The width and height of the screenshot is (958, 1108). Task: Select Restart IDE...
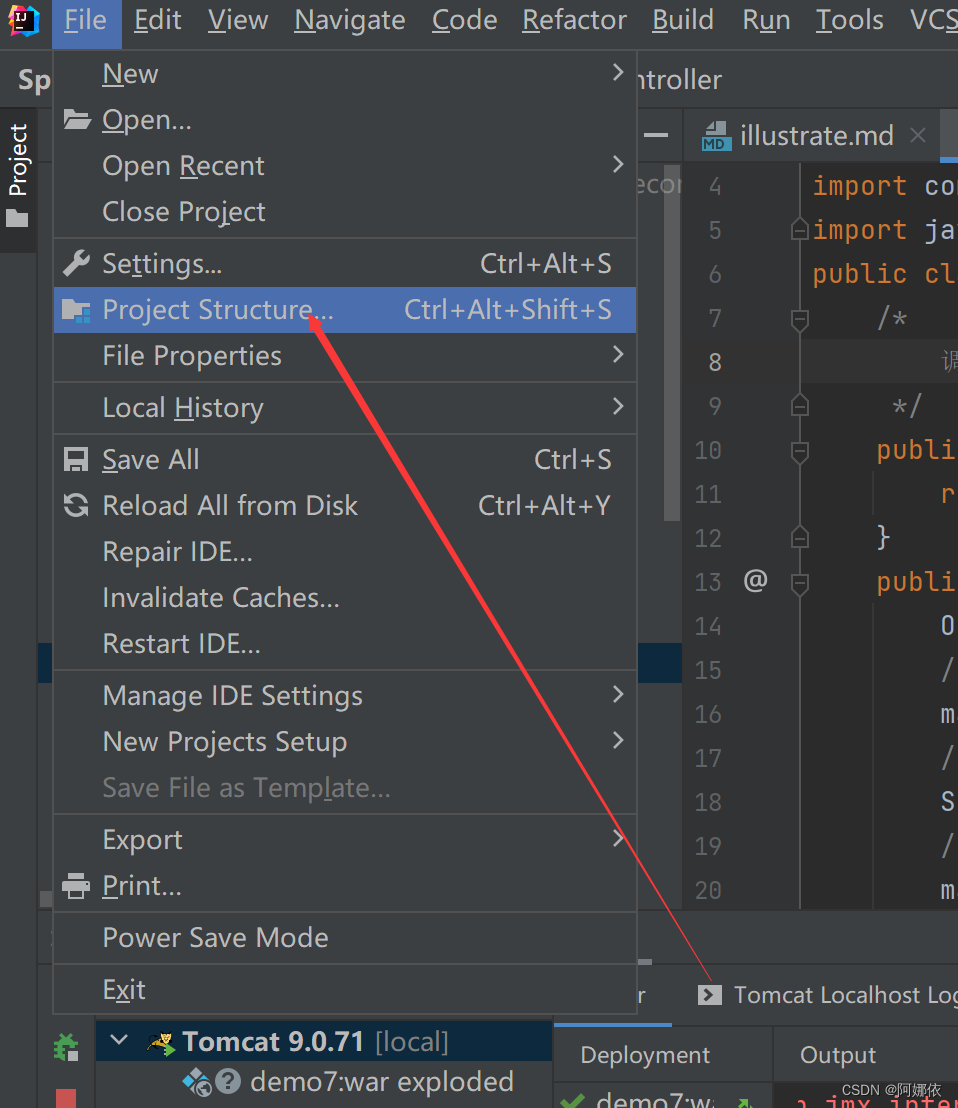pos(345,644)
